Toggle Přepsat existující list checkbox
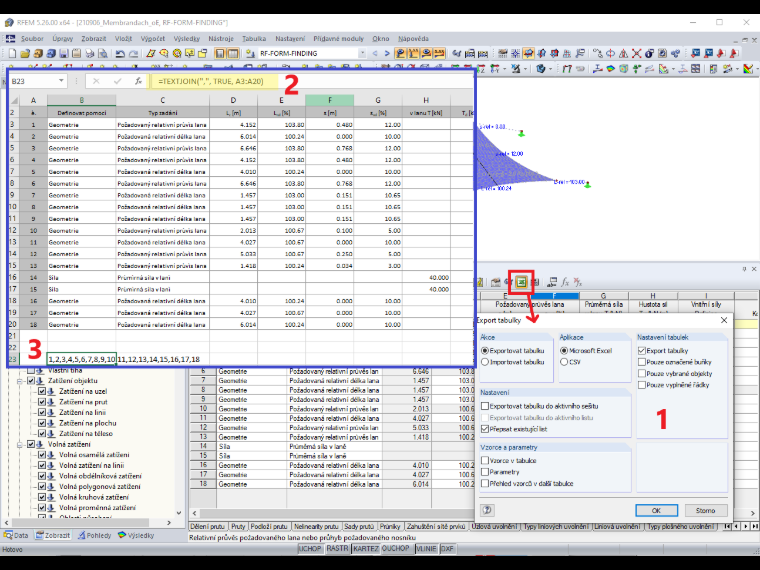The height and width of the screenshot is (570, 760). coord(485,429)
